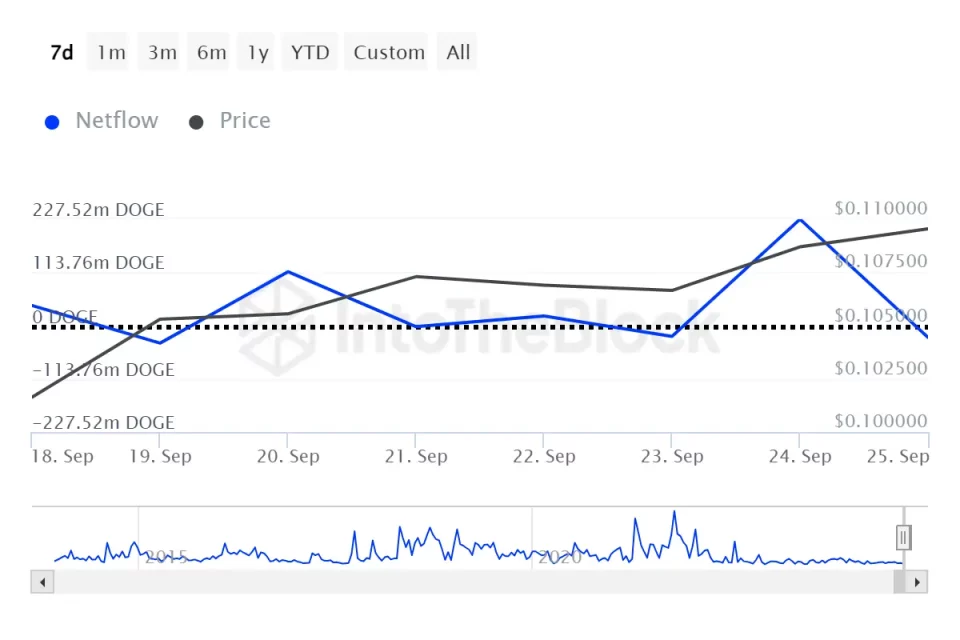Viewport: 960px width, 640px height.
Task: Click the Netflow point at 20 Sep
Action: point(288,272)
